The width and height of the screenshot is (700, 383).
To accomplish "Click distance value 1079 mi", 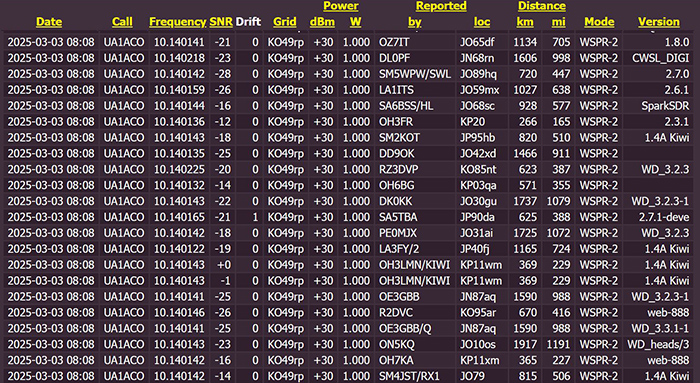I will (x=558, y=201).
